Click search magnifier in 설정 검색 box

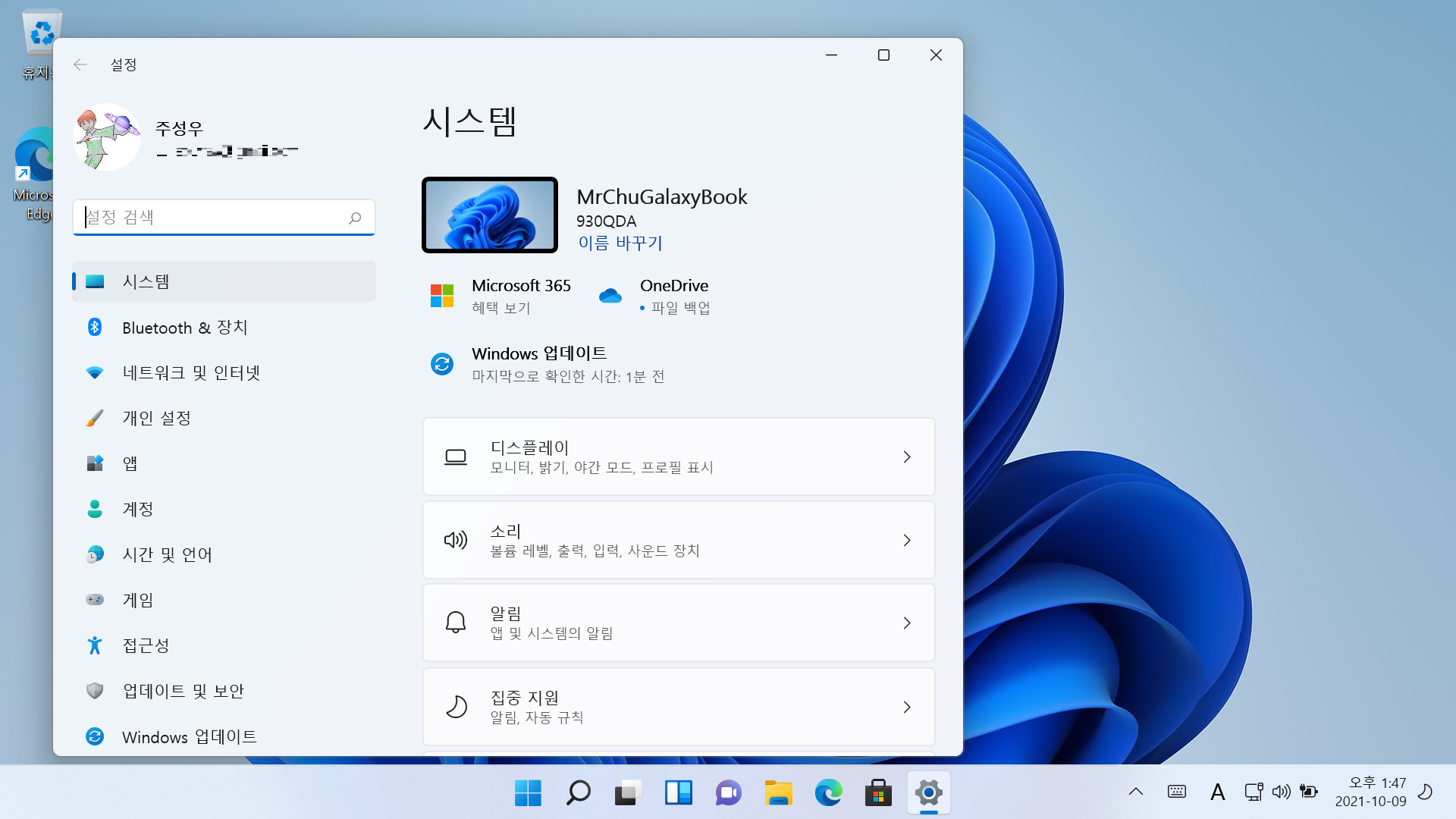click(355, 218)
